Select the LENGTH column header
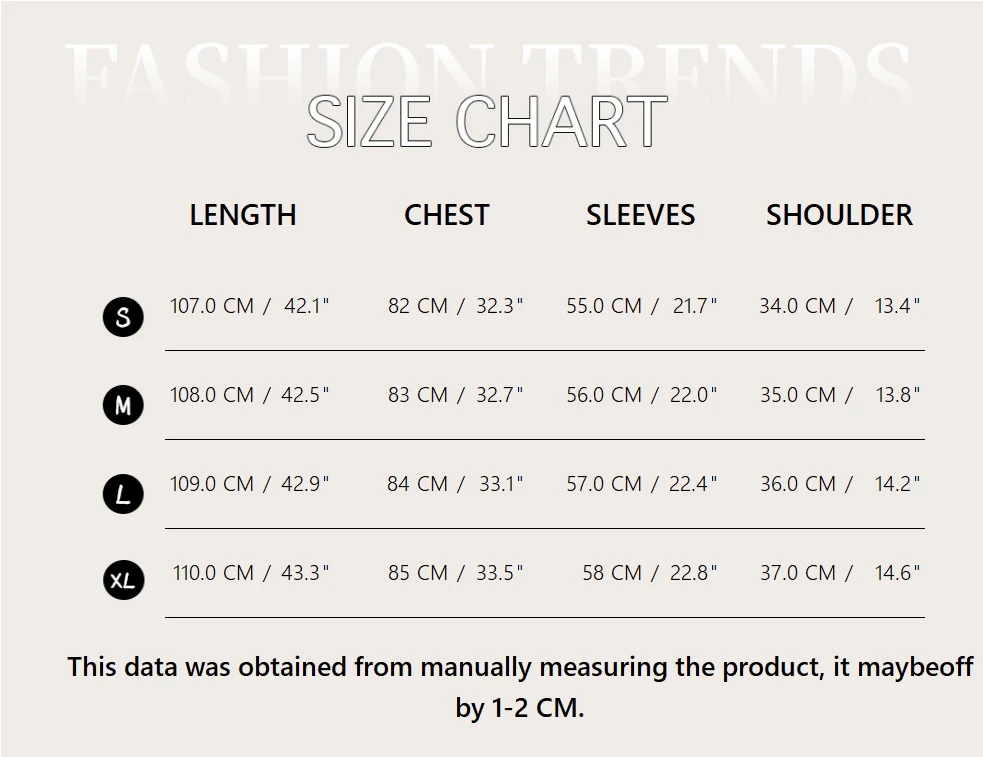The height and width of the screenshot is (757, 983). tap(243, 215)
